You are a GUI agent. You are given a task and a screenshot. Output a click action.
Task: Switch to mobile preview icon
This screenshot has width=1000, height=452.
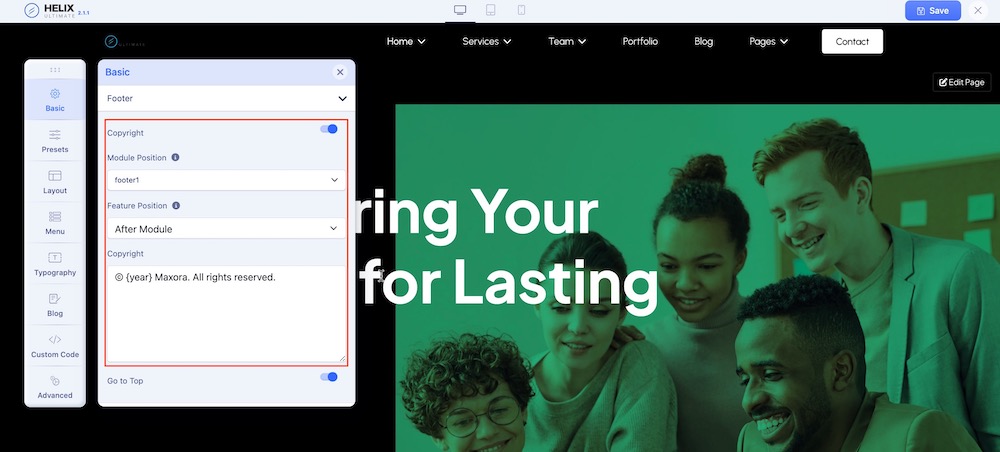pyautogui.click(x=521, y=10)
